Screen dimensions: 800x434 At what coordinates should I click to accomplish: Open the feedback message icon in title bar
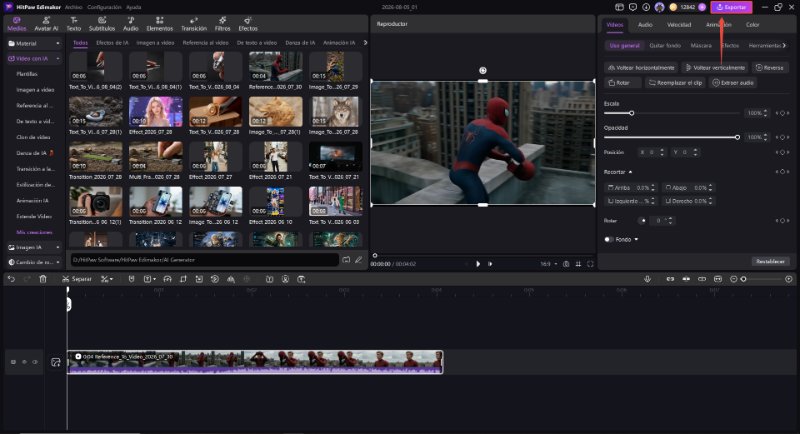pos(633,7)
